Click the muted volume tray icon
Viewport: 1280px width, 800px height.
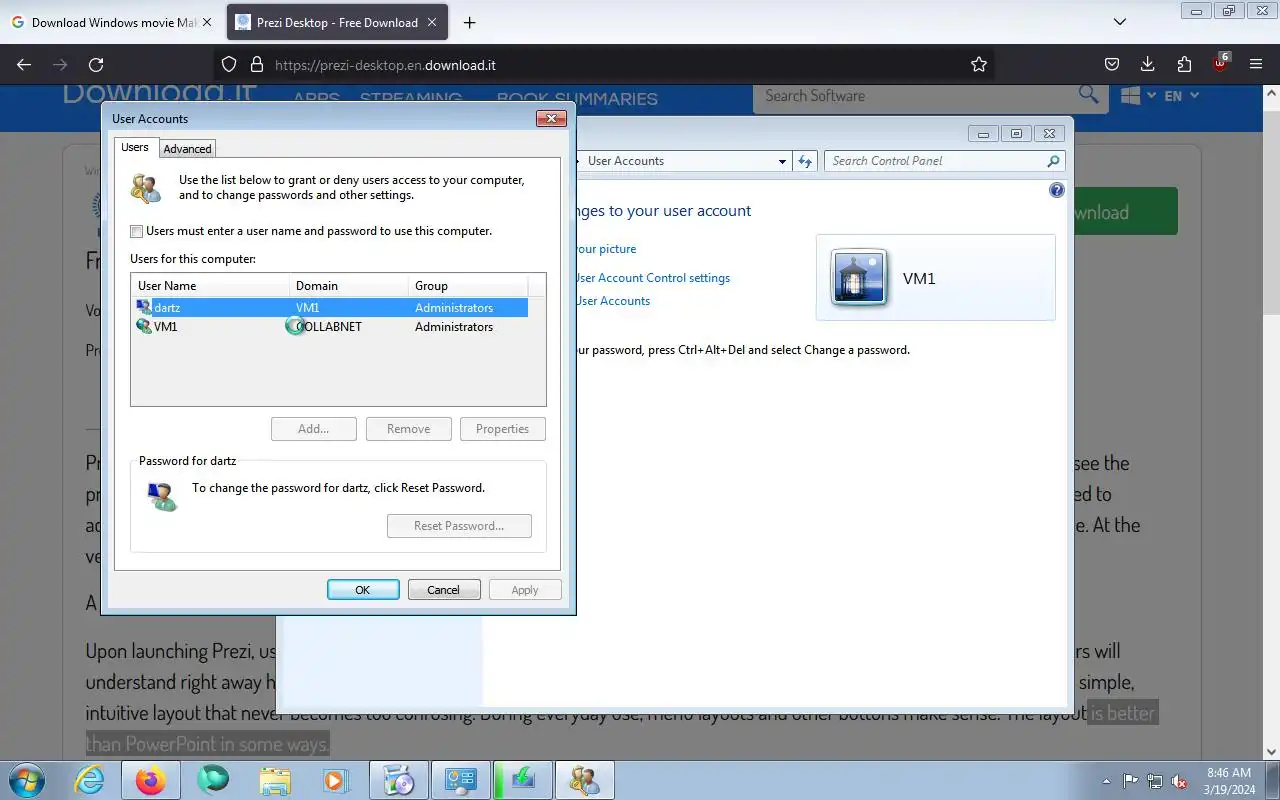point(1180,781)
